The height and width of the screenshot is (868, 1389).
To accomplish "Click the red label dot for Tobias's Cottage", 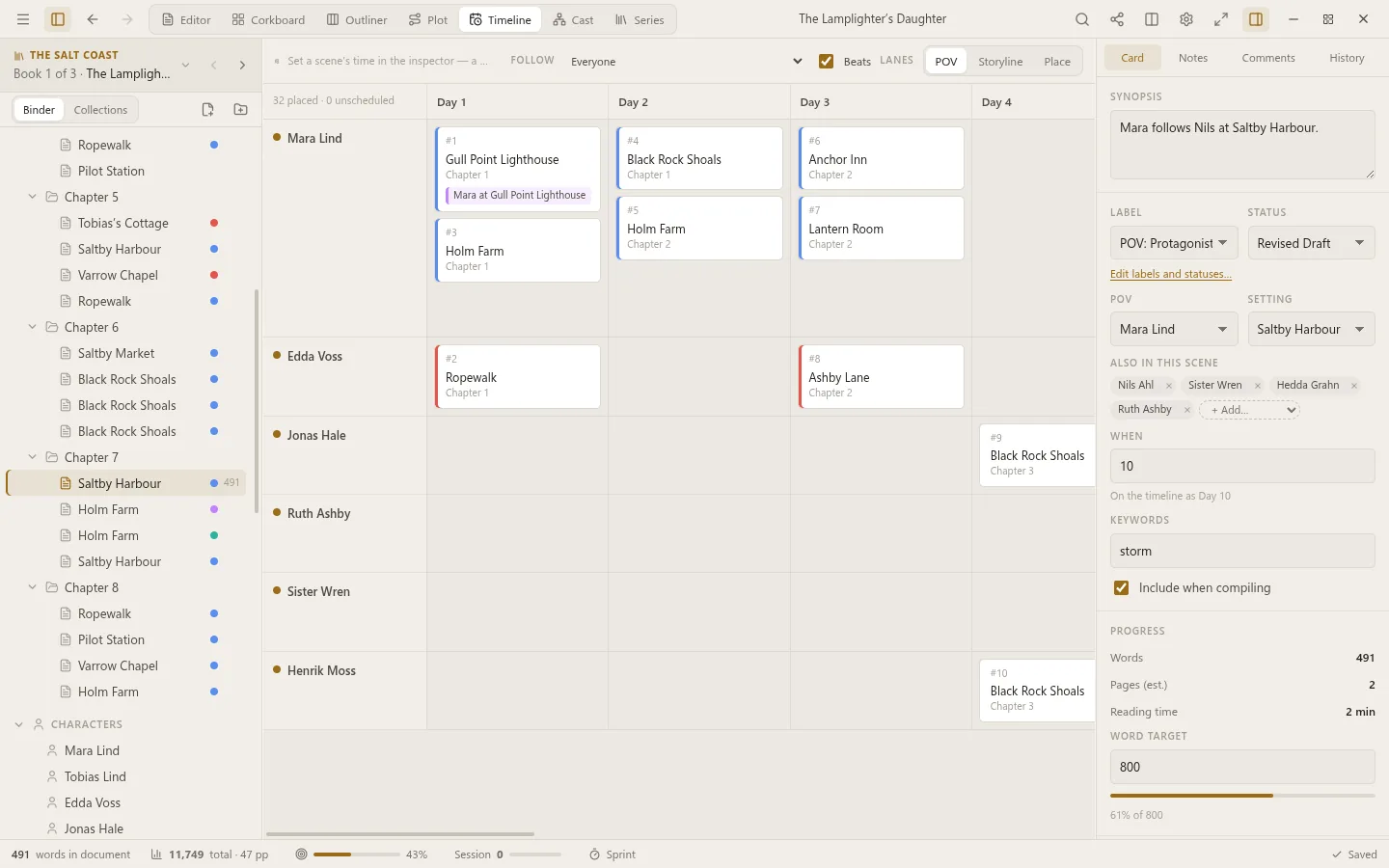I will (x=214, y=223).
